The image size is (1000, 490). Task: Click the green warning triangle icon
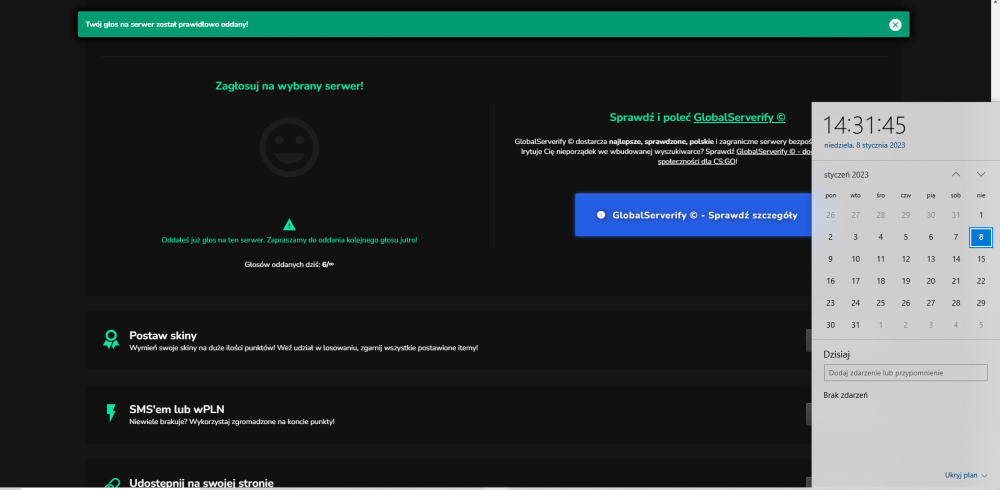point(290,225)
